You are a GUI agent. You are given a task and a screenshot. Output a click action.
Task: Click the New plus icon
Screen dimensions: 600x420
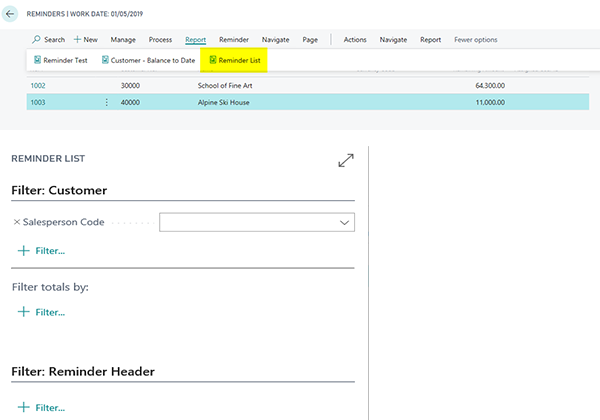click(x=78, y=40)
